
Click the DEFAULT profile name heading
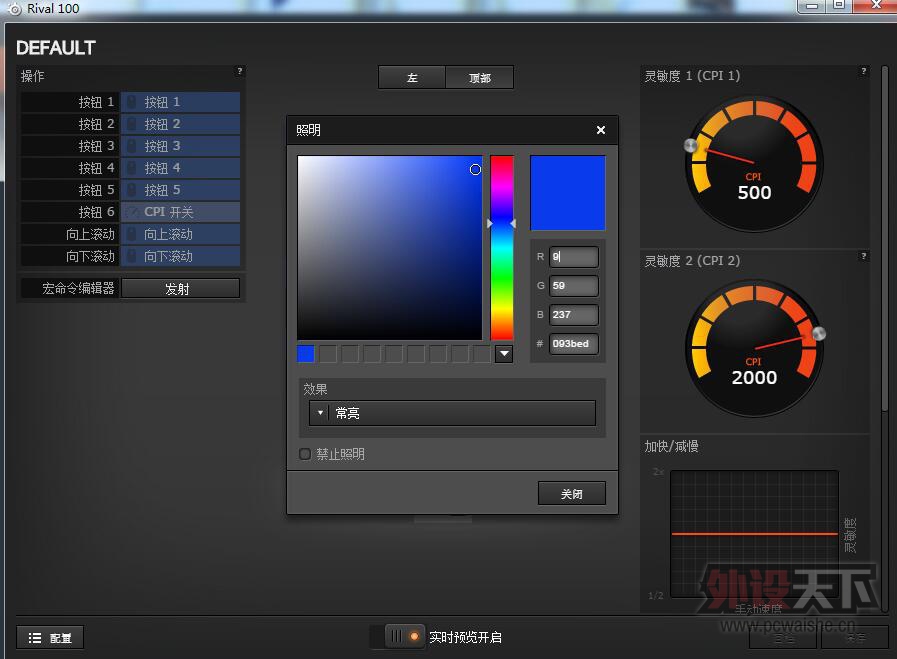click(55, 47)
